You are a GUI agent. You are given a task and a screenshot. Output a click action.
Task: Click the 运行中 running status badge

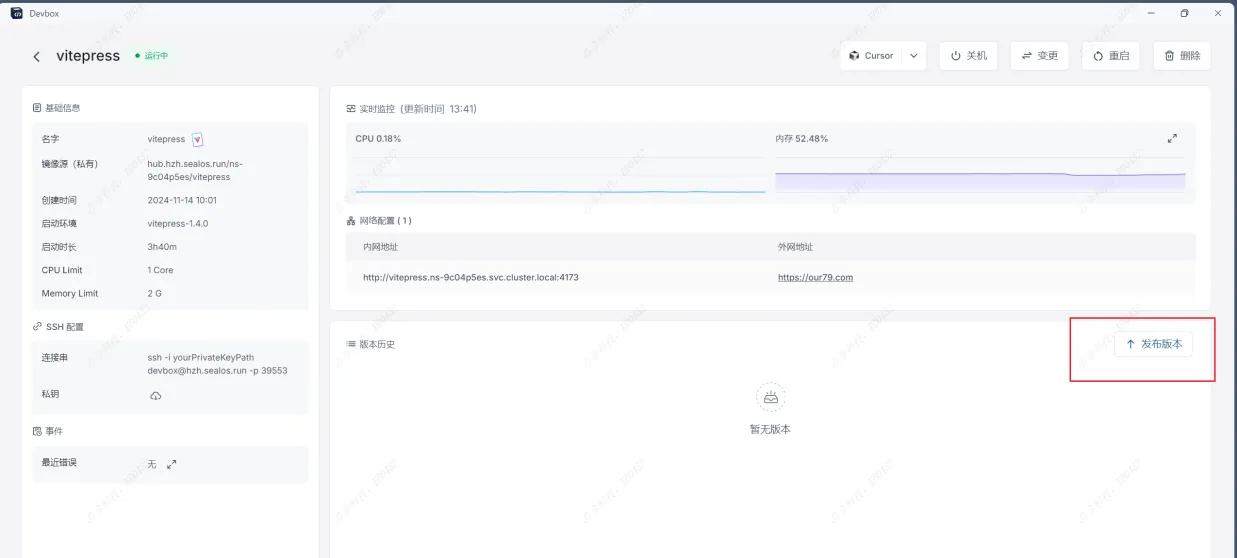(x=152, y=56)
